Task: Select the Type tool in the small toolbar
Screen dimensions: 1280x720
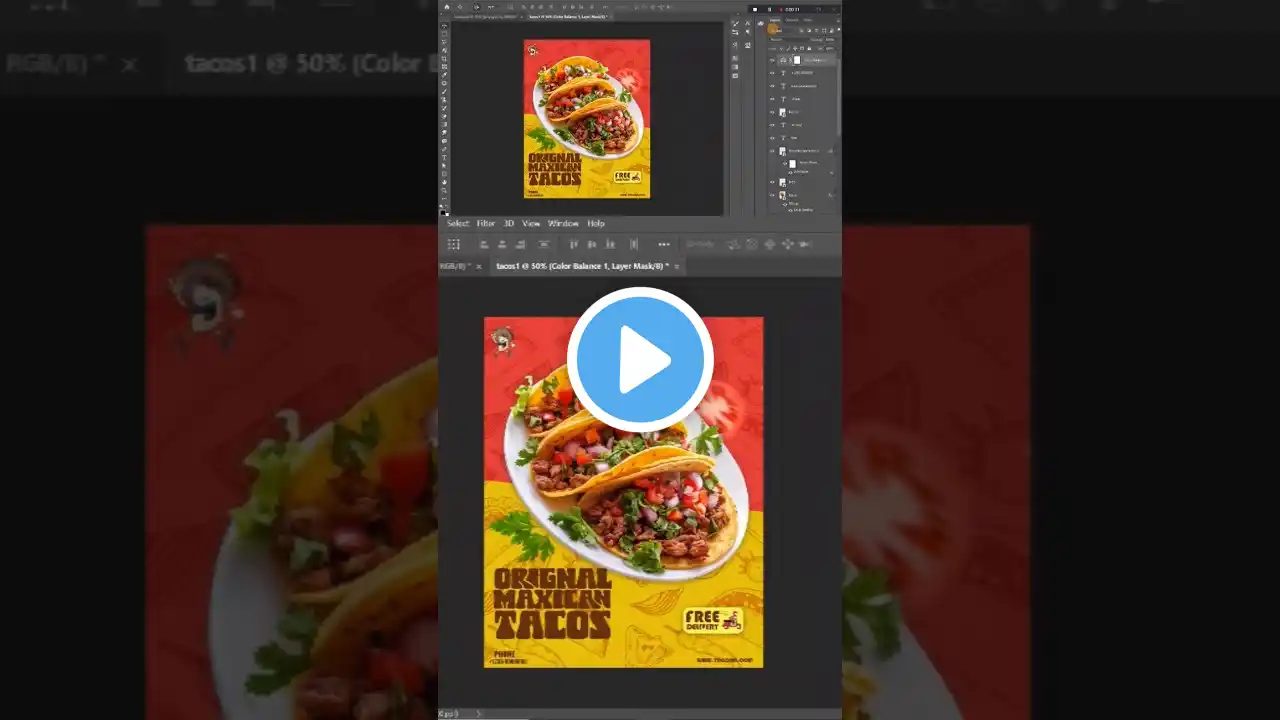Action: pos(444,157)
